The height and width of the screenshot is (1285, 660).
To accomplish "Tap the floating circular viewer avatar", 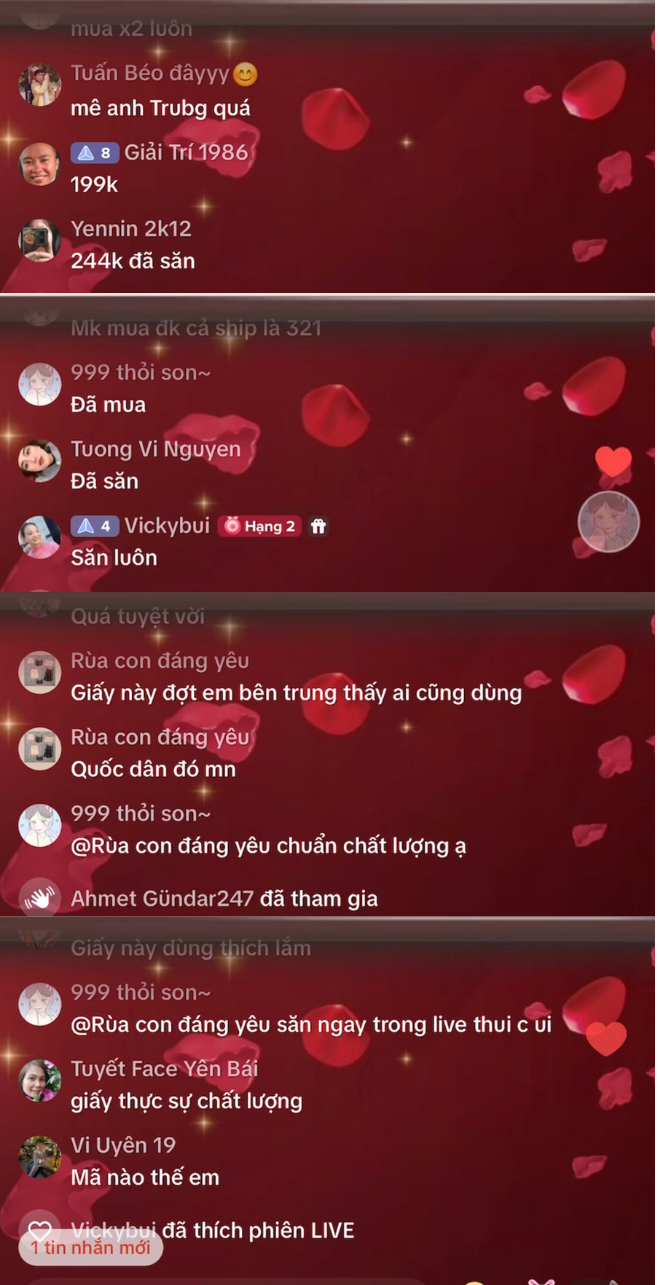I will (609, 521).
